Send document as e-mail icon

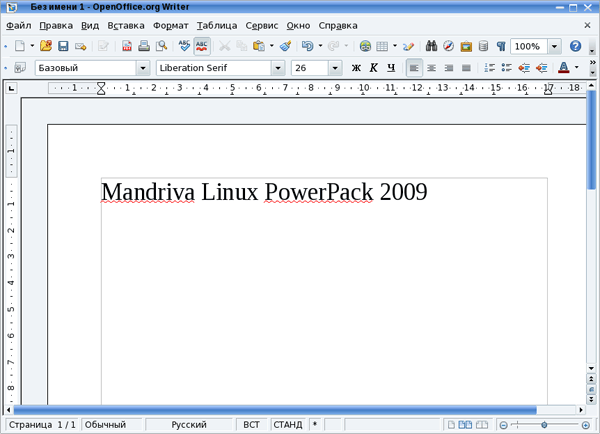coord(80,46)
